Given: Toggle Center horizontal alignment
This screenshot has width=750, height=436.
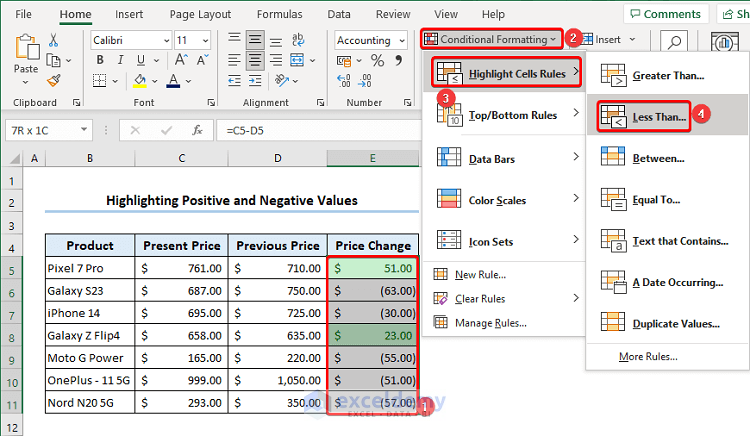Looking at the screenshot, I should click(255, 60).
